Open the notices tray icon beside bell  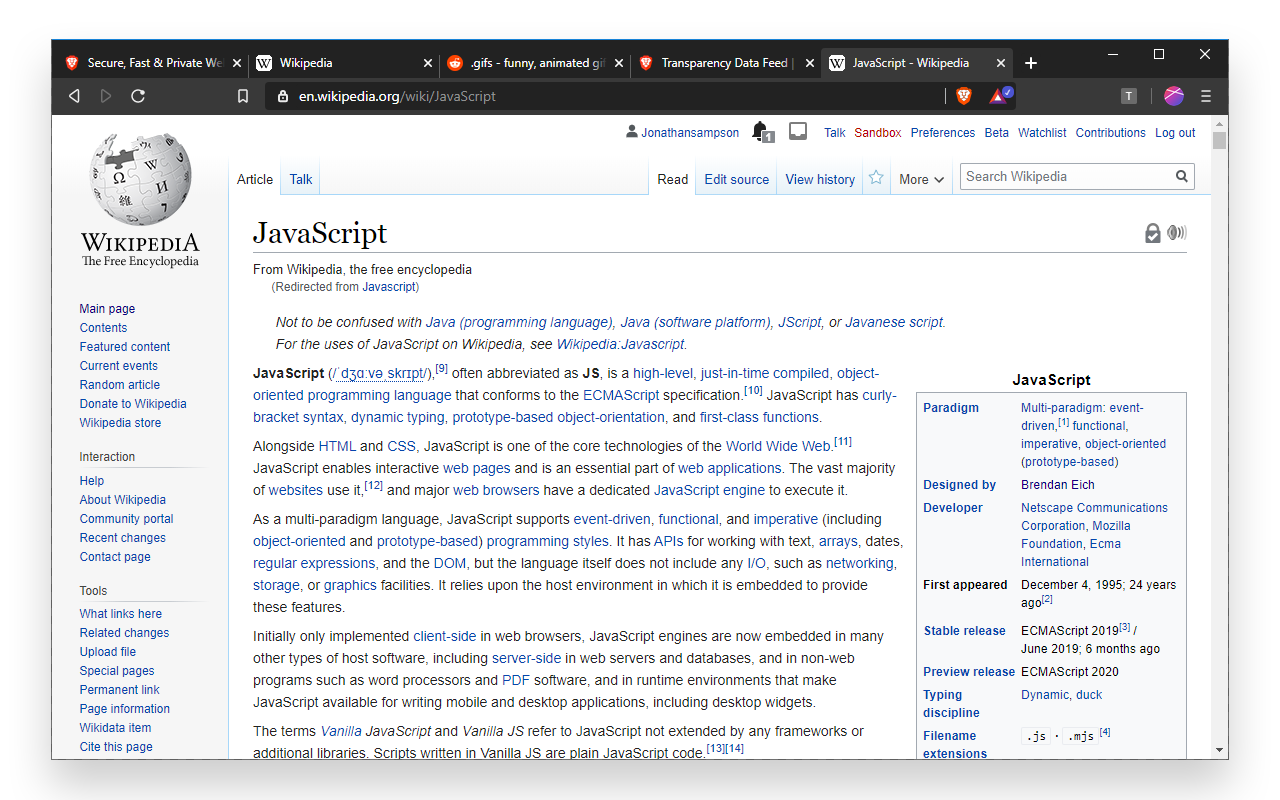click(797, 131)
